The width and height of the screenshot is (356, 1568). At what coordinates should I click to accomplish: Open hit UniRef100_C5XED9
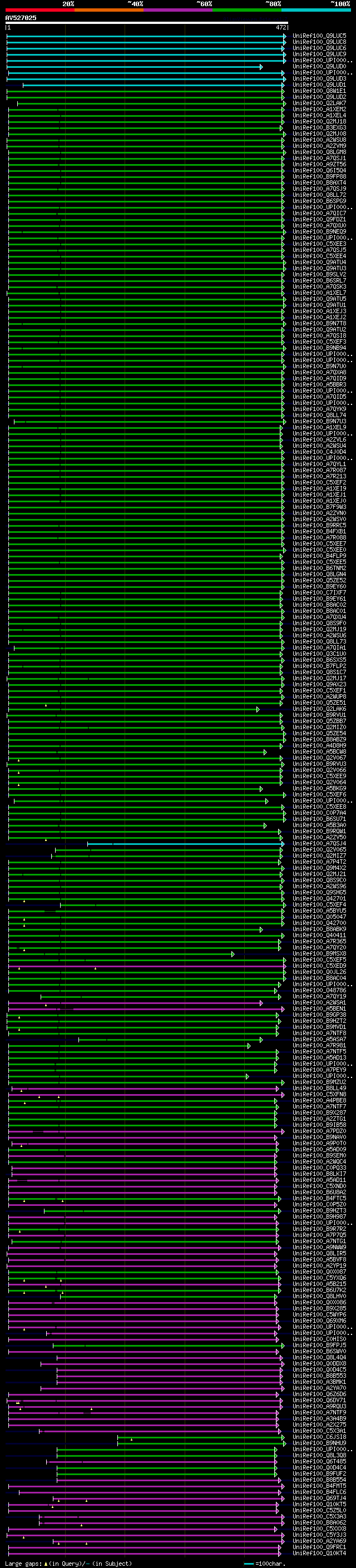tap(319, 966)
